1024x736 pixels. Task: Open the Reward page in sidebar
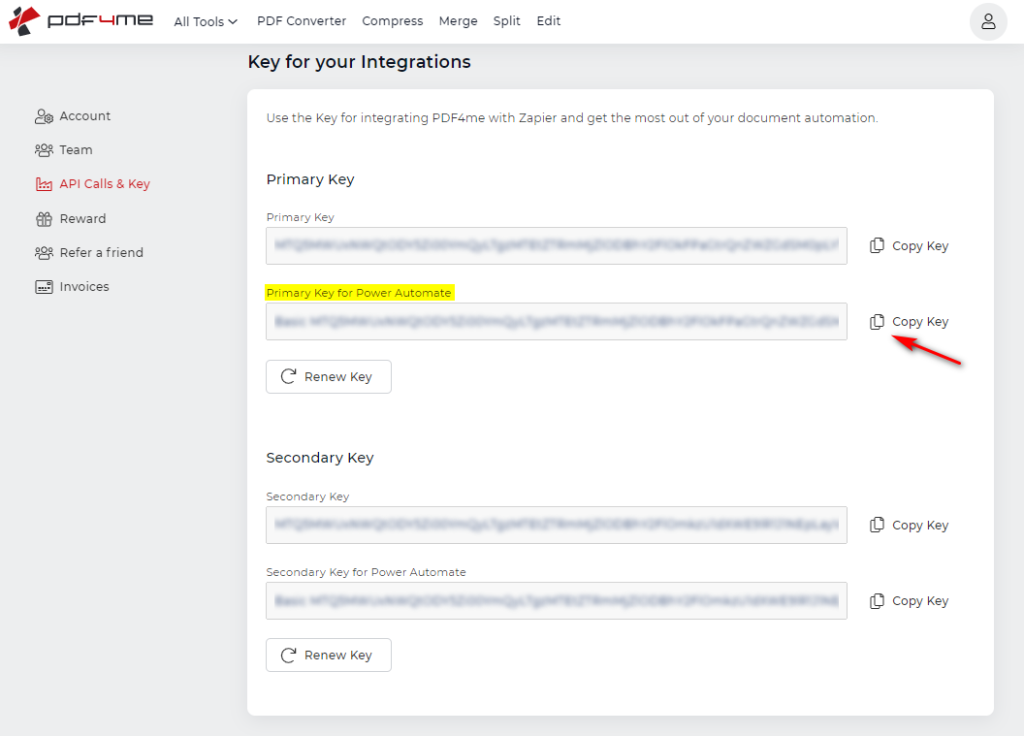[71, 219]
